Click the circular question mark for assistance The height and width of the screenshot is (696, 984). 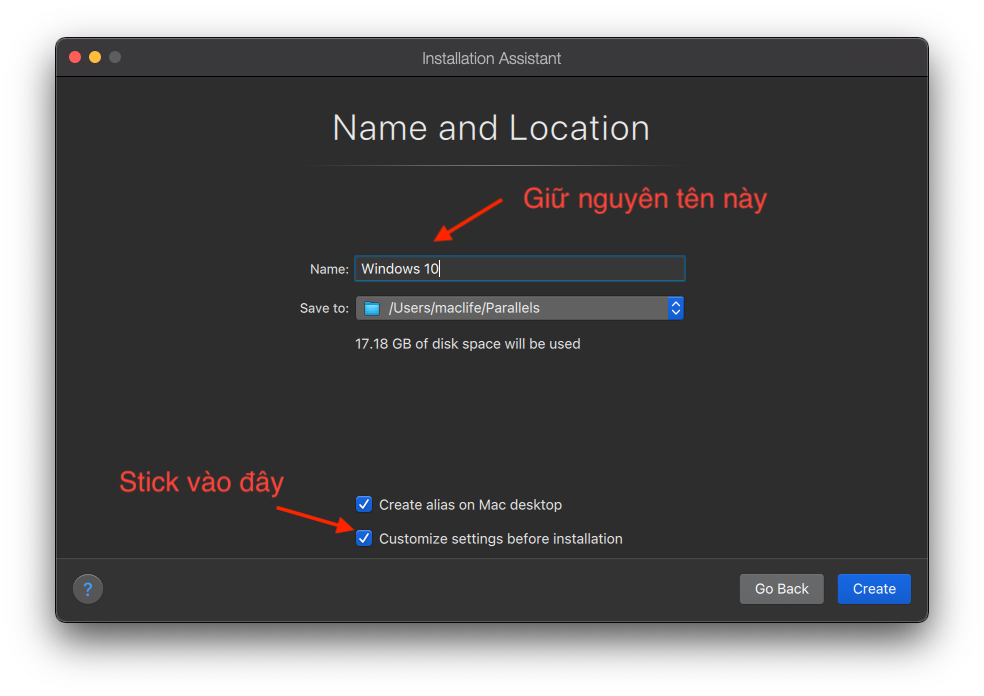[87, 588]
